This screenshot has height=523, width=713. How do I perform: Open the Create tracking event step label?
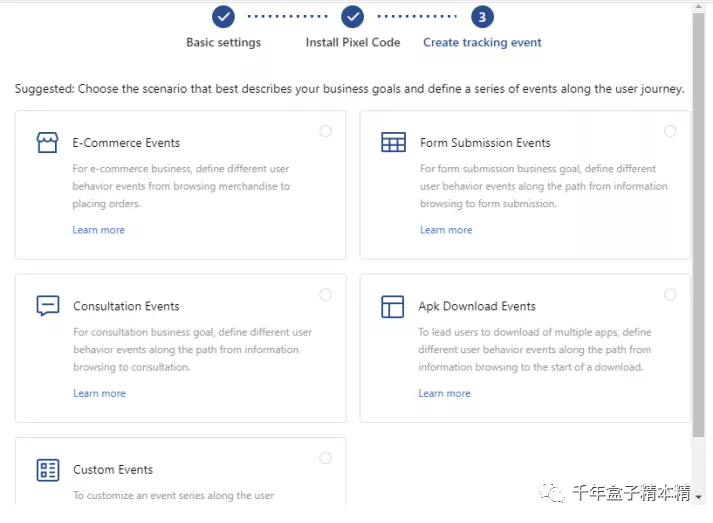click(482, 43)
